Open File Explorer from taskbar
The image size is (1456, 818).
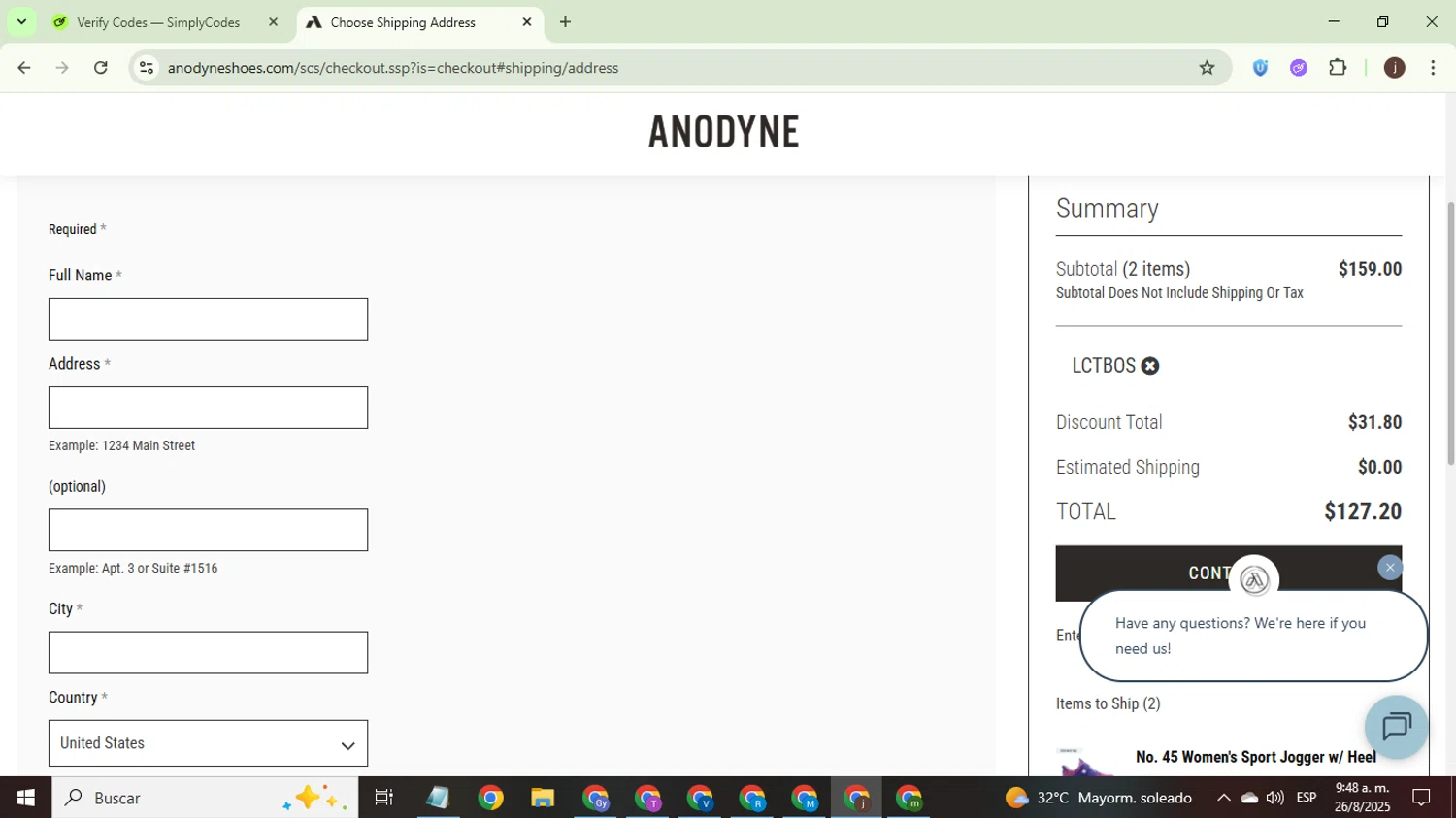click(x=543, y=798)
